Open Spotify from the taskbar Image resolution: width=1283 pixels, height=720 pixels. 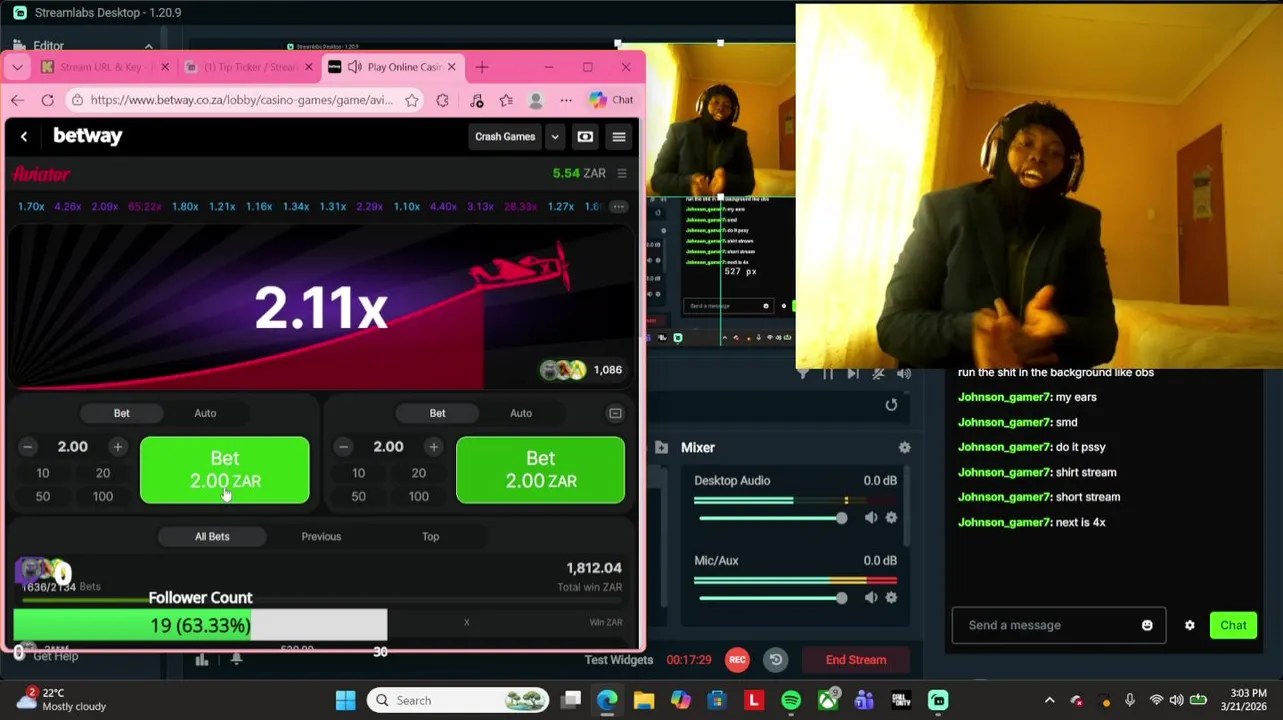click(791, 700)
